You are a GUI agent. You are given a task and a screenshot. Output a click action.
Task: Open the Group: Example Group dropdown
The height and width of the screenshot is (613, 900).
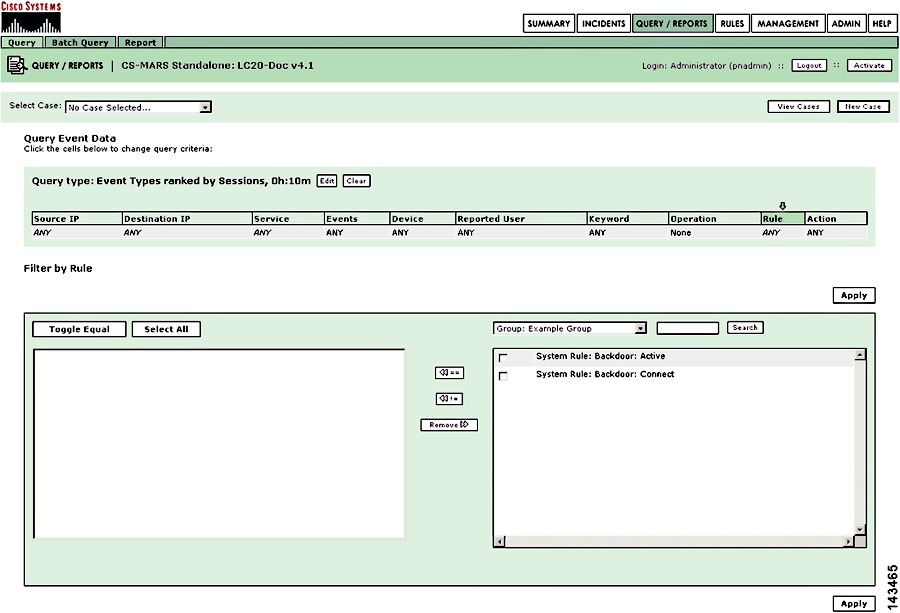pos(570,328)
